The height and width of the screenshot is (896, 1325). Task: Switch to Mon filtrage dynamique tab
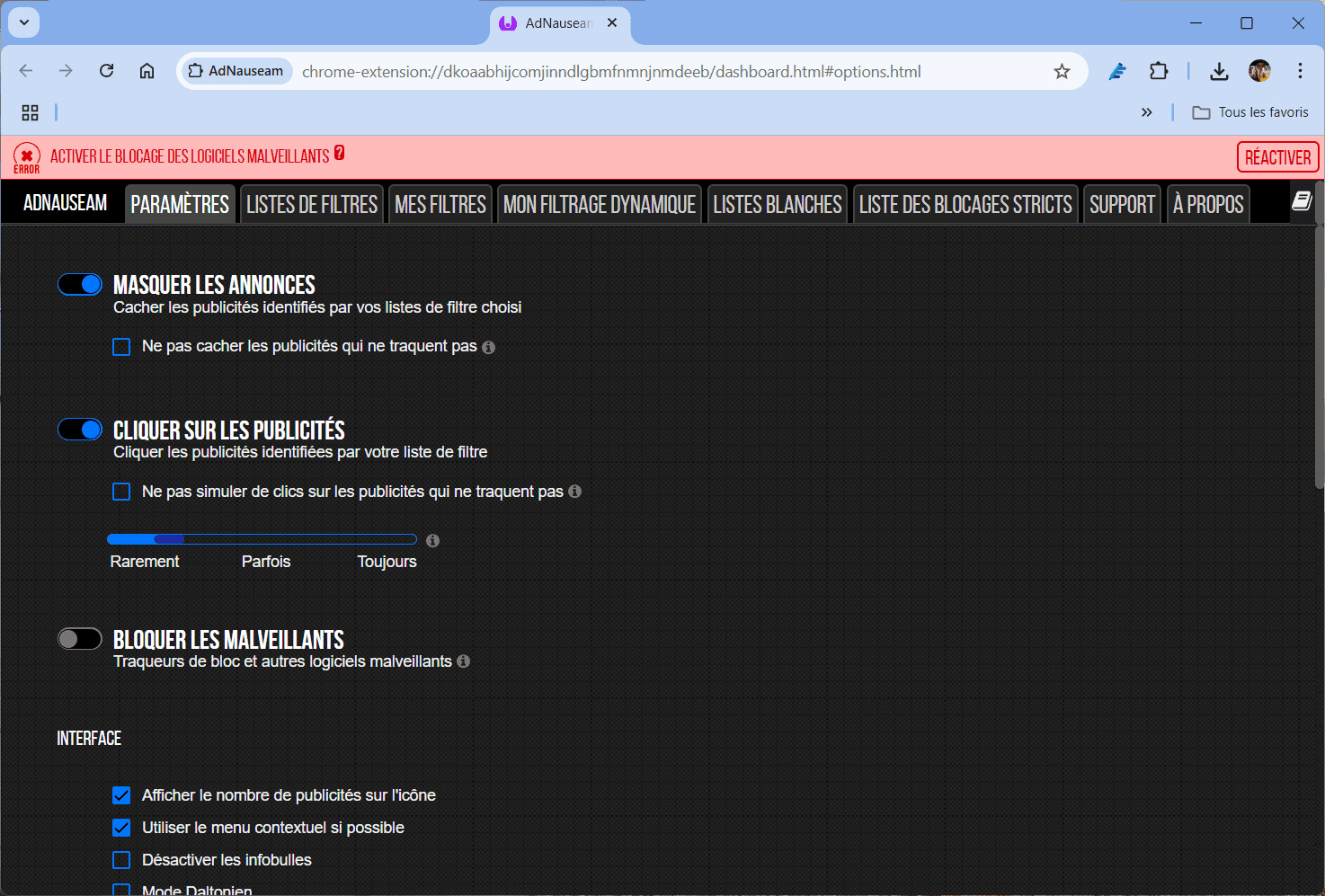click(x=600, y=204)
